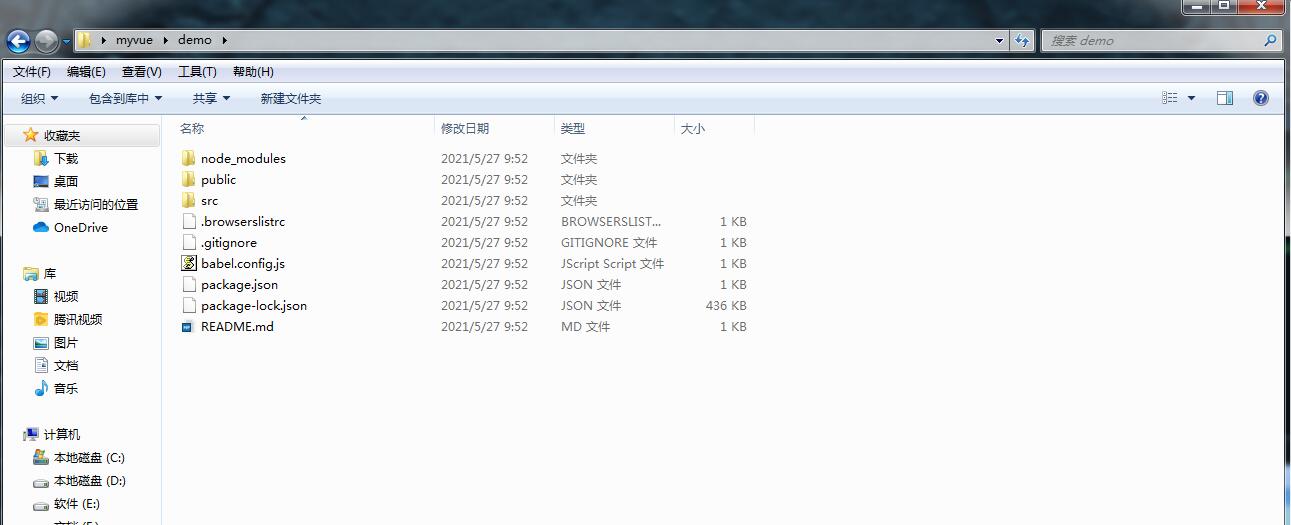Open the 图片 library
This screenshot has width=1291, height=525.
66,342
